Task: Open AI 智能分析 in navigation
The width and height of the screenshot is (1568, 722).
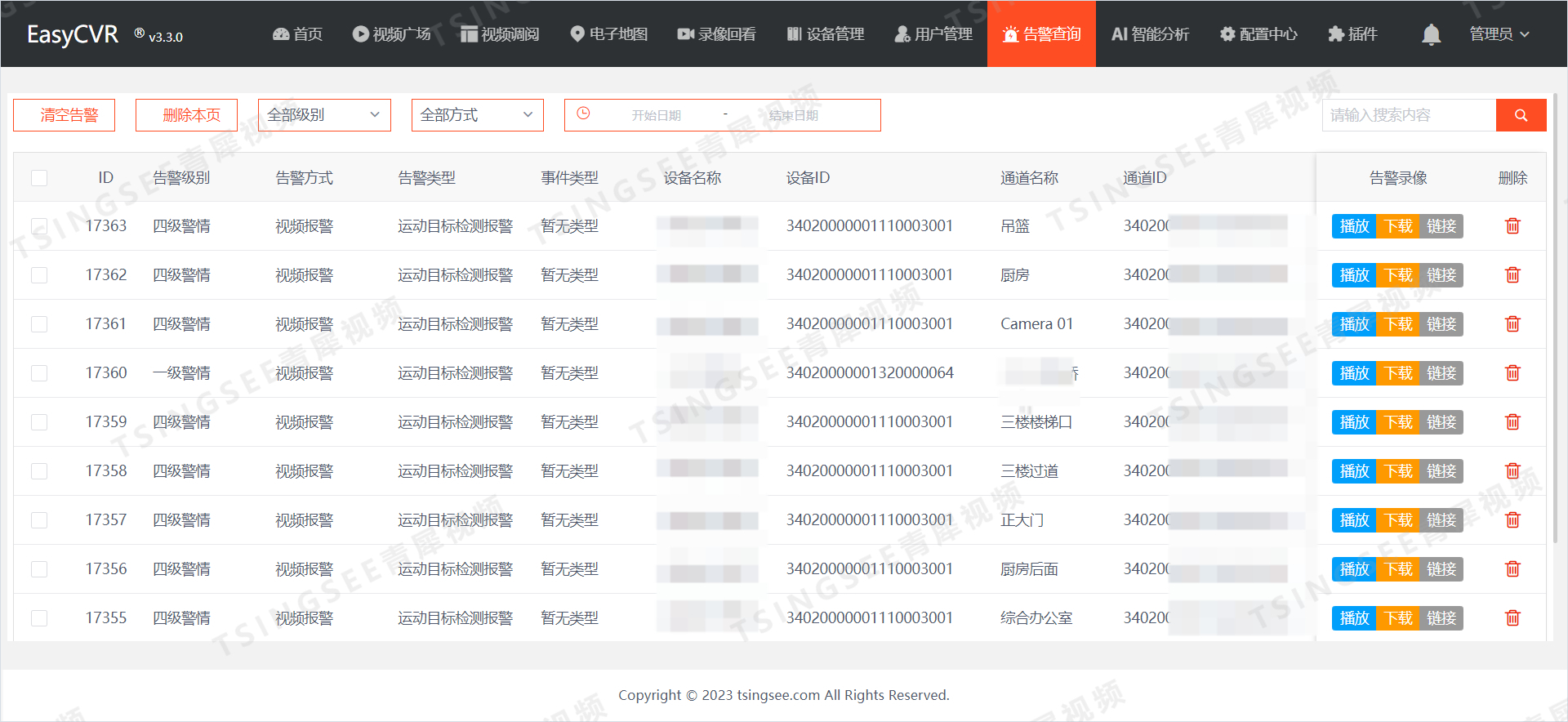Action: click(1150, 34)
